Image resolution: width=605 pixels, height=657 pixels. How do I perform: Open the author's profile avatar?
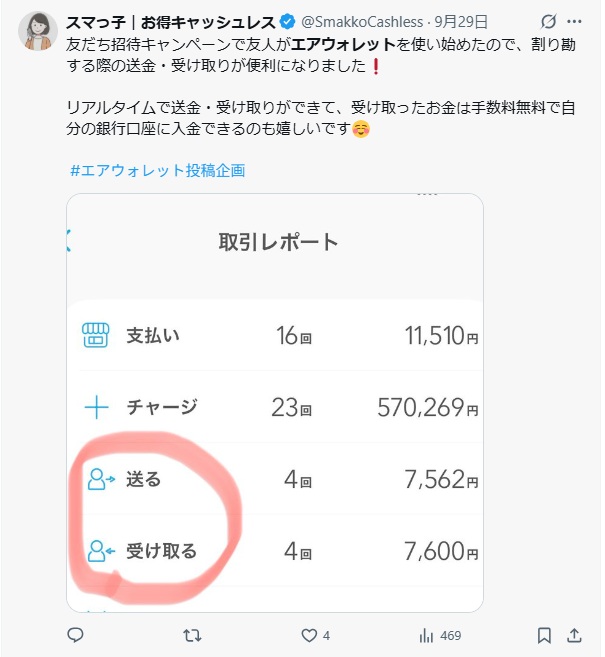click(38, 31)
